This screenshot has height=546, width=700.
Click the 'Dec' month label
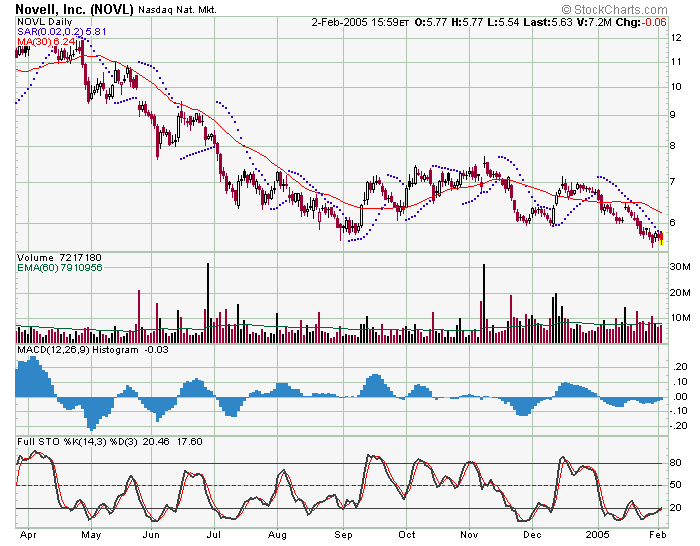coord(533,535)
